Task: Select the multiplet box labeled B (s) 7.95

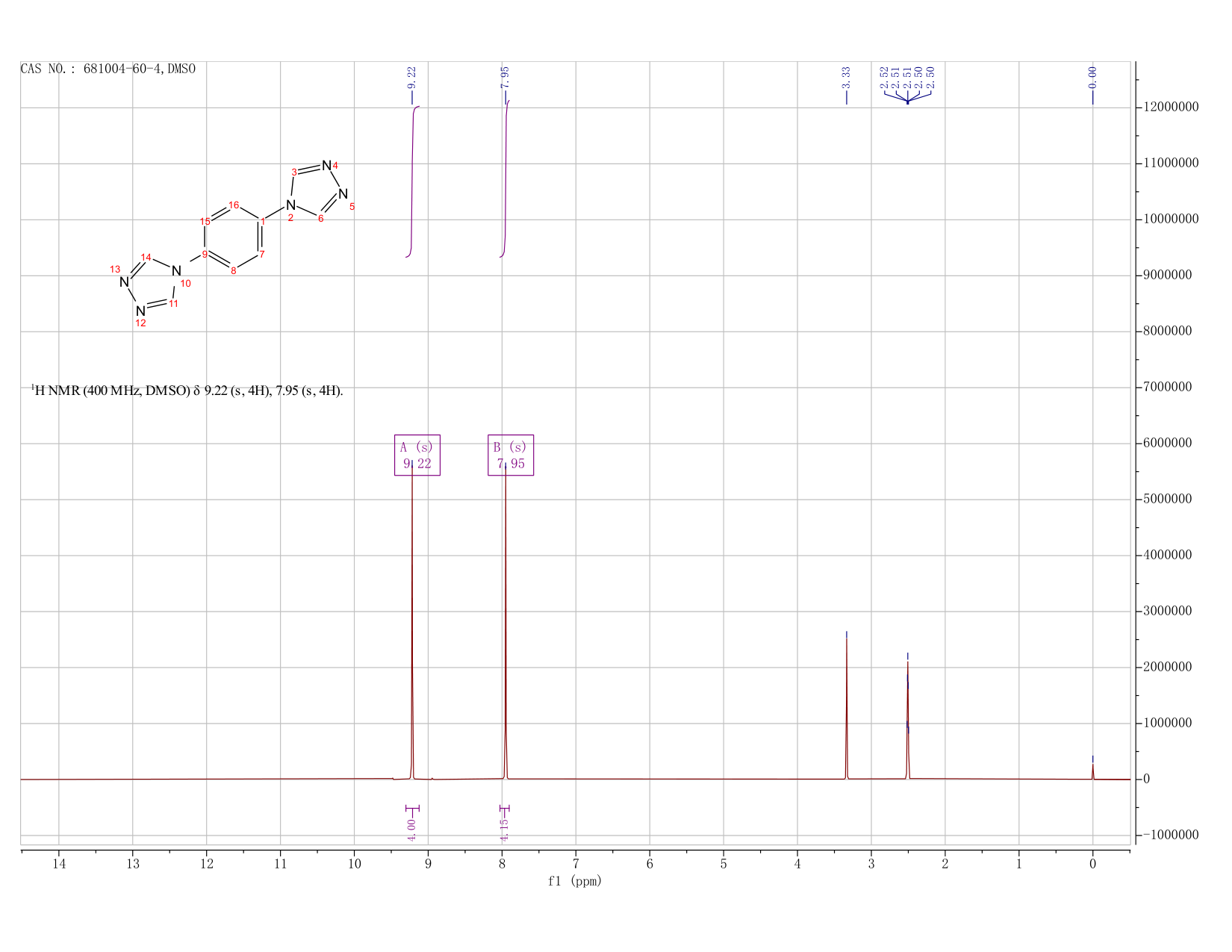Action: click(511, 455)
